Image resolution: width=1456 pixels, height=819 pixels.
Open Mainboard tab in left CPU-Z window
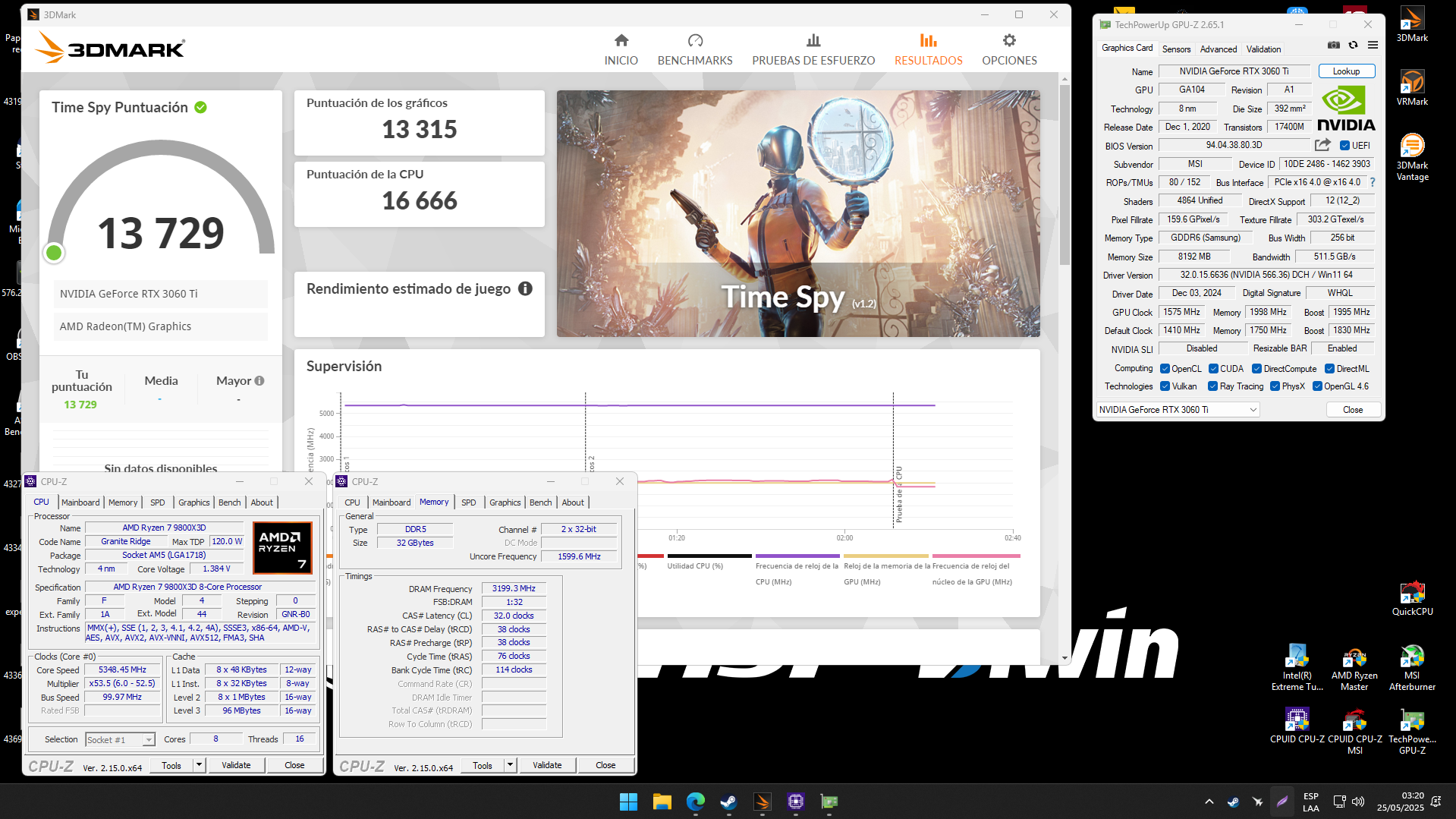[x=80, y=502]
